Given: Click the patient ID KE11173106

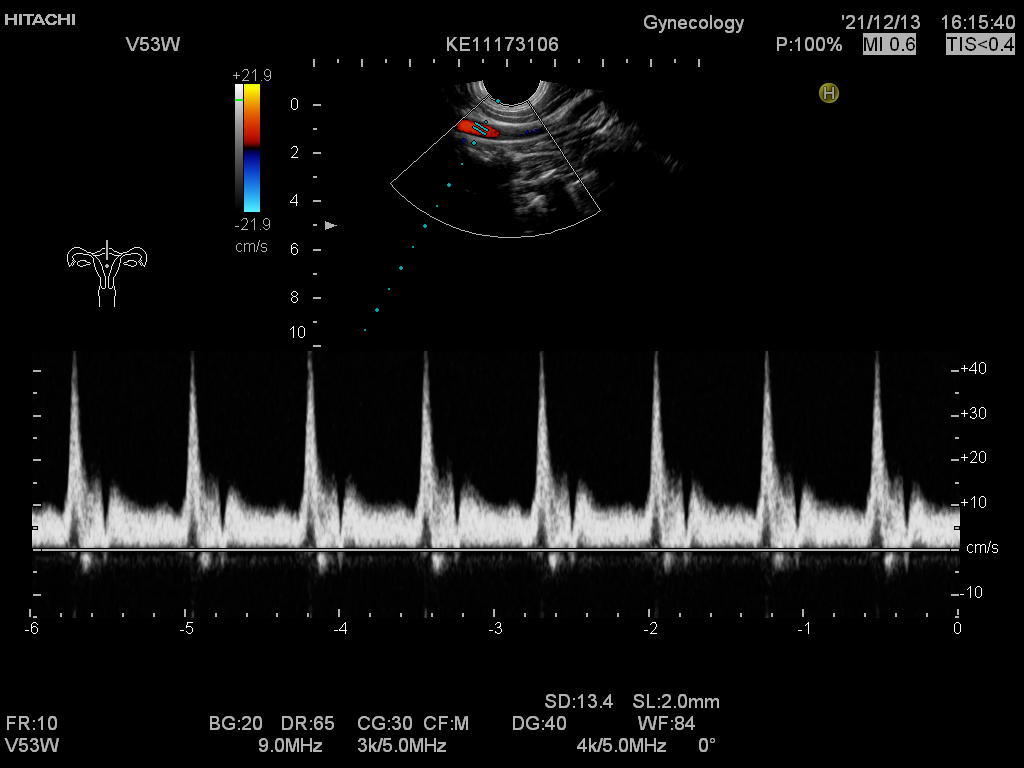Looking at the screenshot, I should tap(502, 44).
